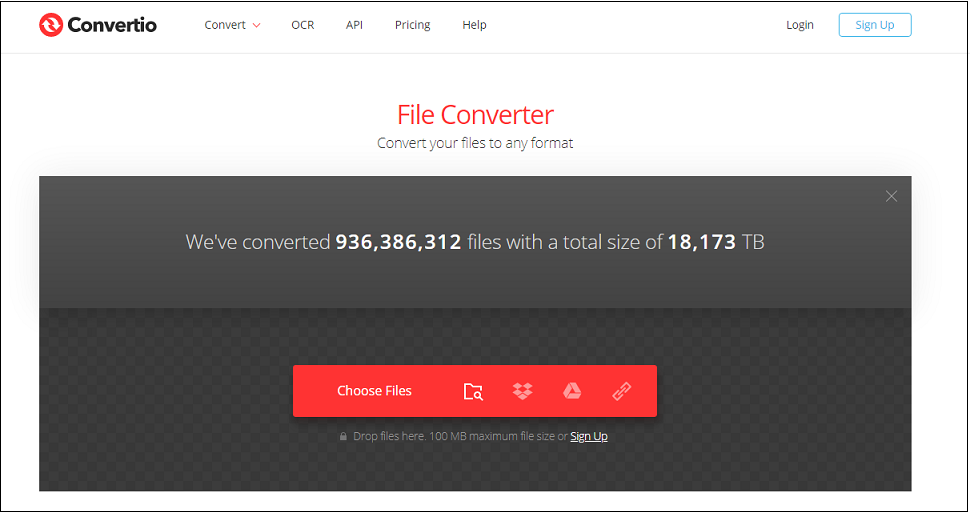Add file by URL link icon

pos(622,391)
